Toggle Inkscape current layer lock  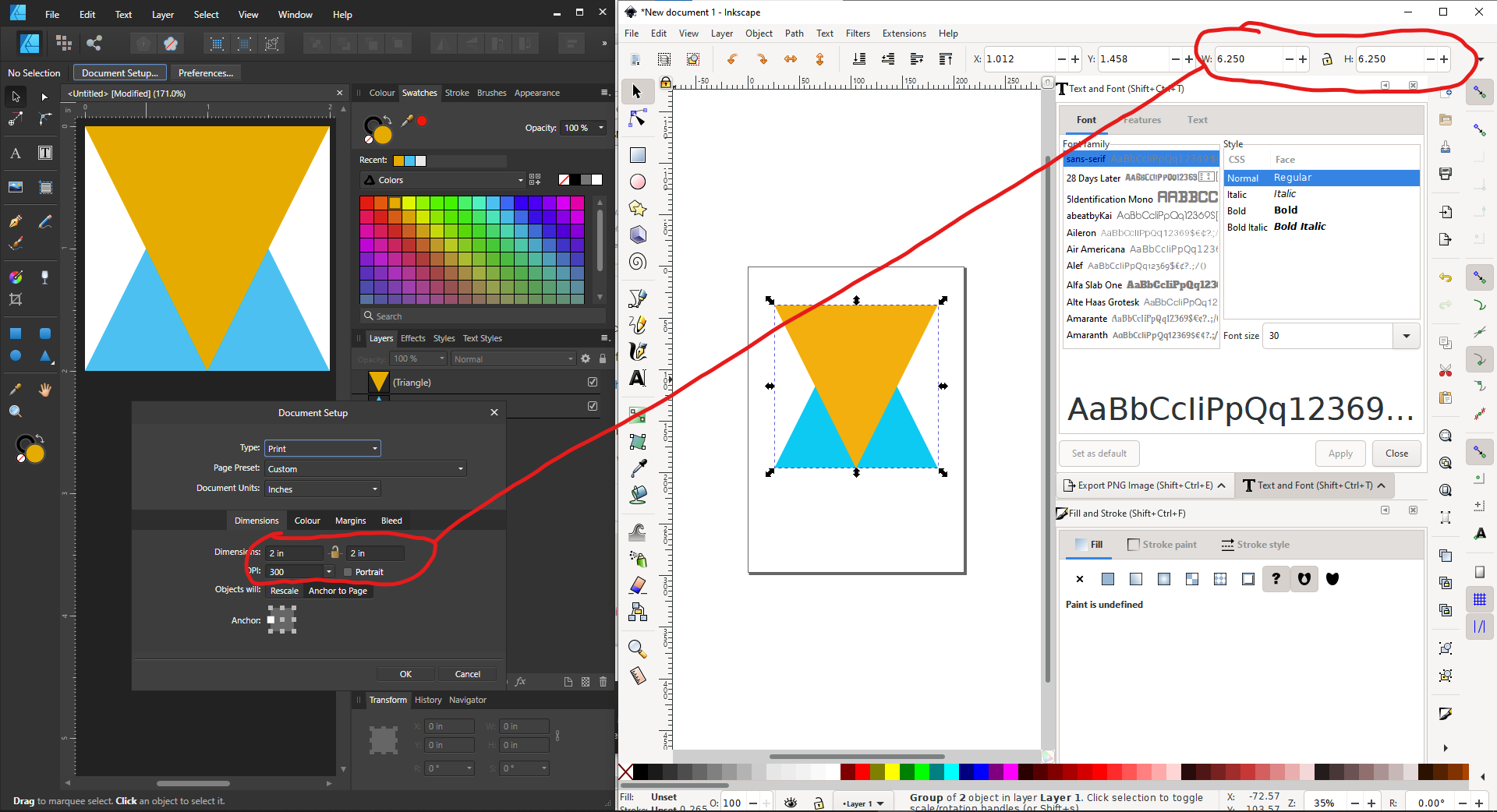point(818,803)
